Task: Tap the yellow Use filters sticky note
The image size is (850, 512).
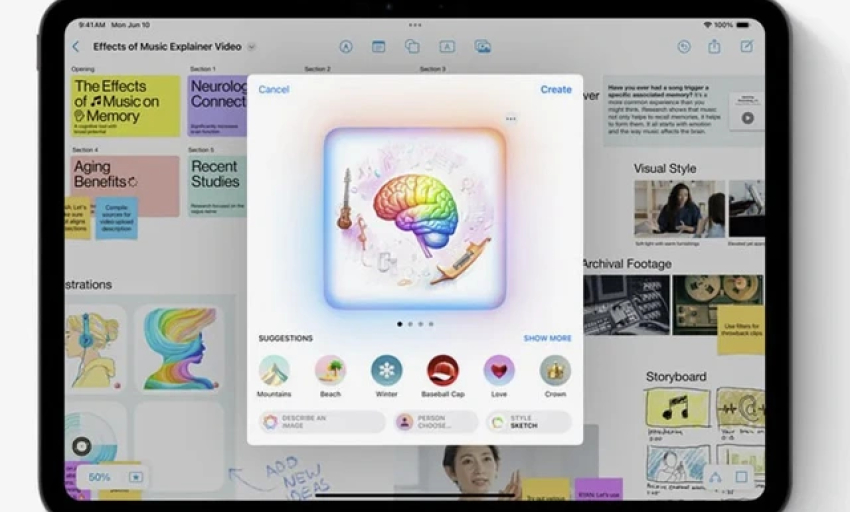Action: coord(741,330)
